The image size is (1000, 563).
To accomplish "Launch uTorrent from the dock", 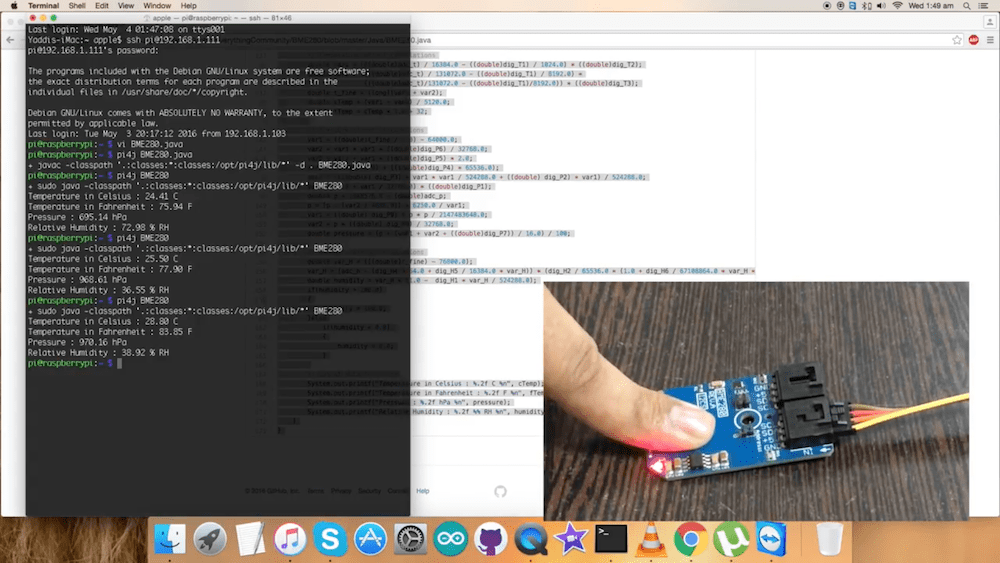I will (731, 539).
